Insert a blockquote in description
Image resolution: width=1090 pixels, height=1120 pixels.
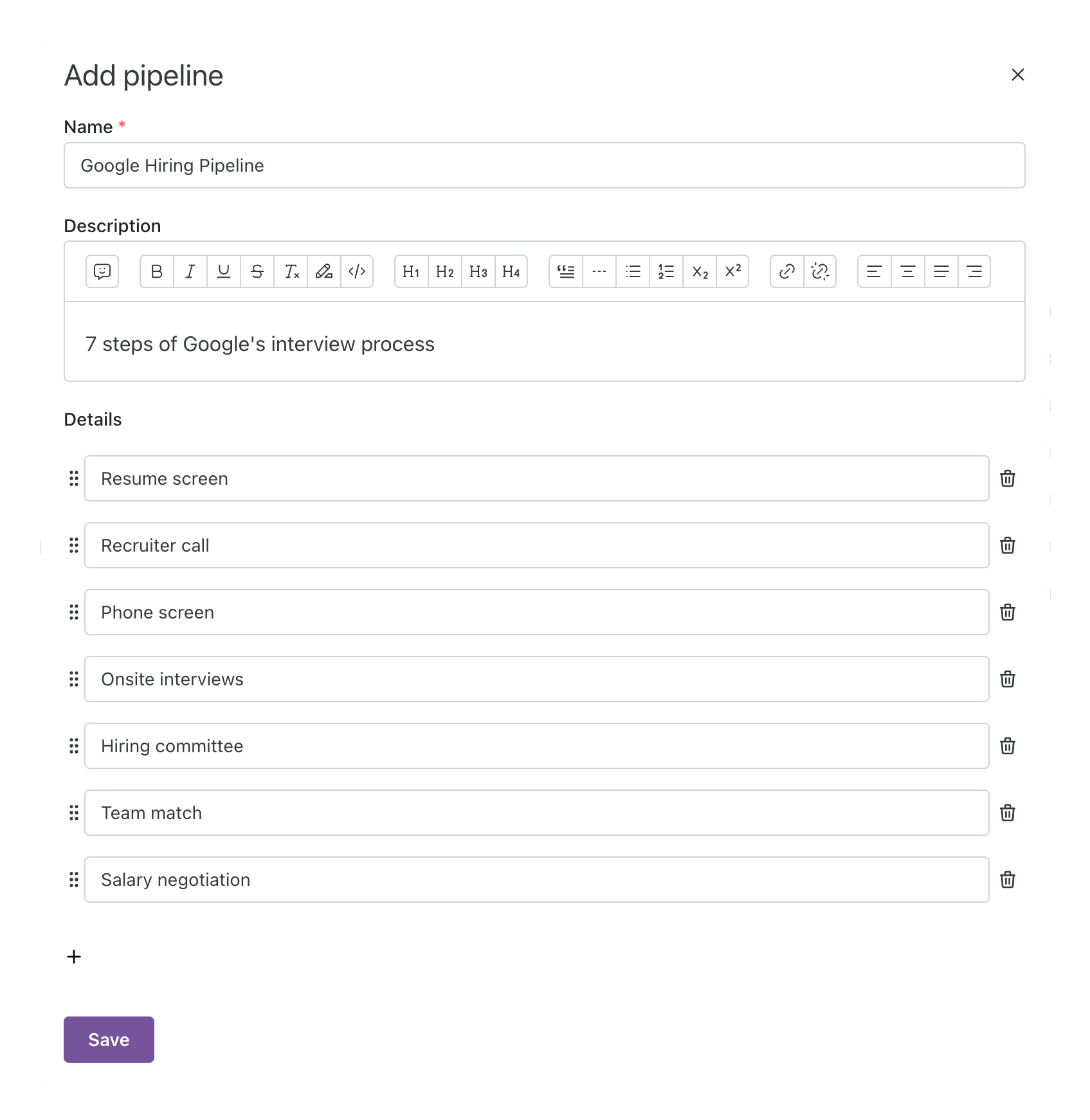point(566,271)
